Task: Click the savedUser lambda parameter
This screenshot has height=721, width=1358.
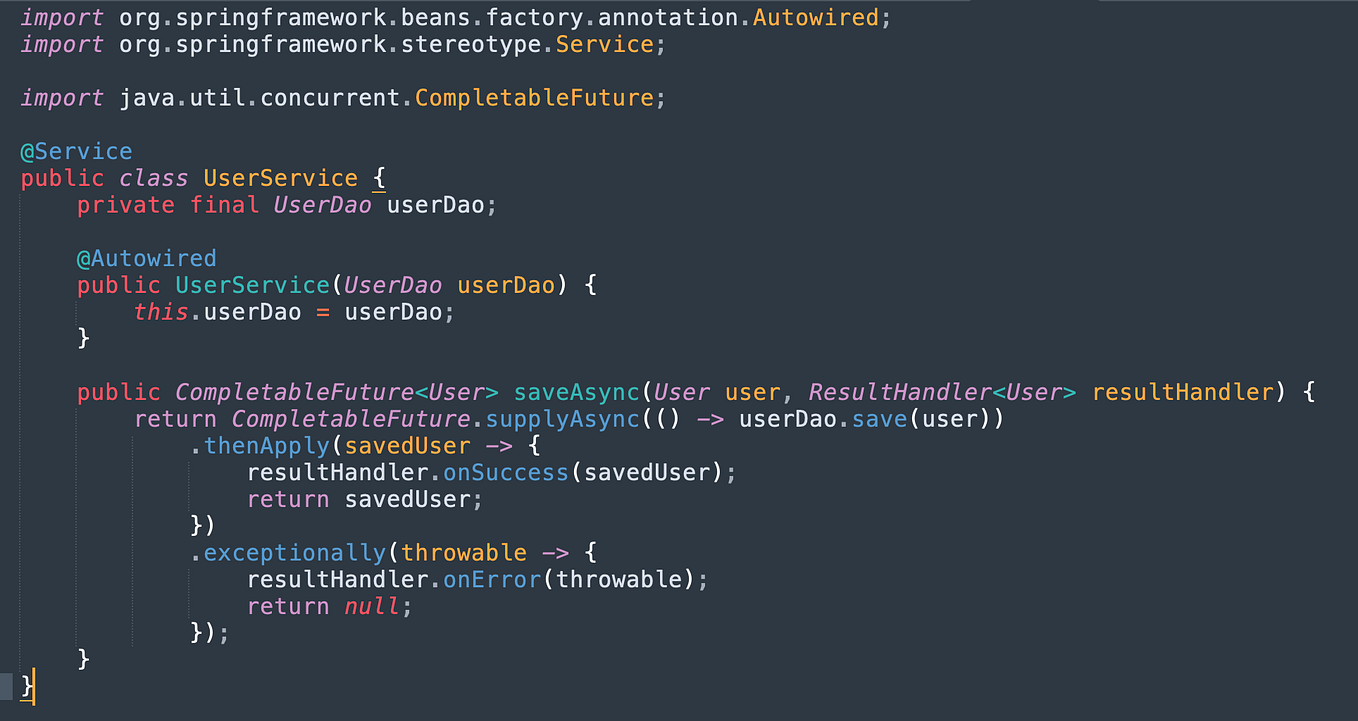Action: click(x=407, y=445)
